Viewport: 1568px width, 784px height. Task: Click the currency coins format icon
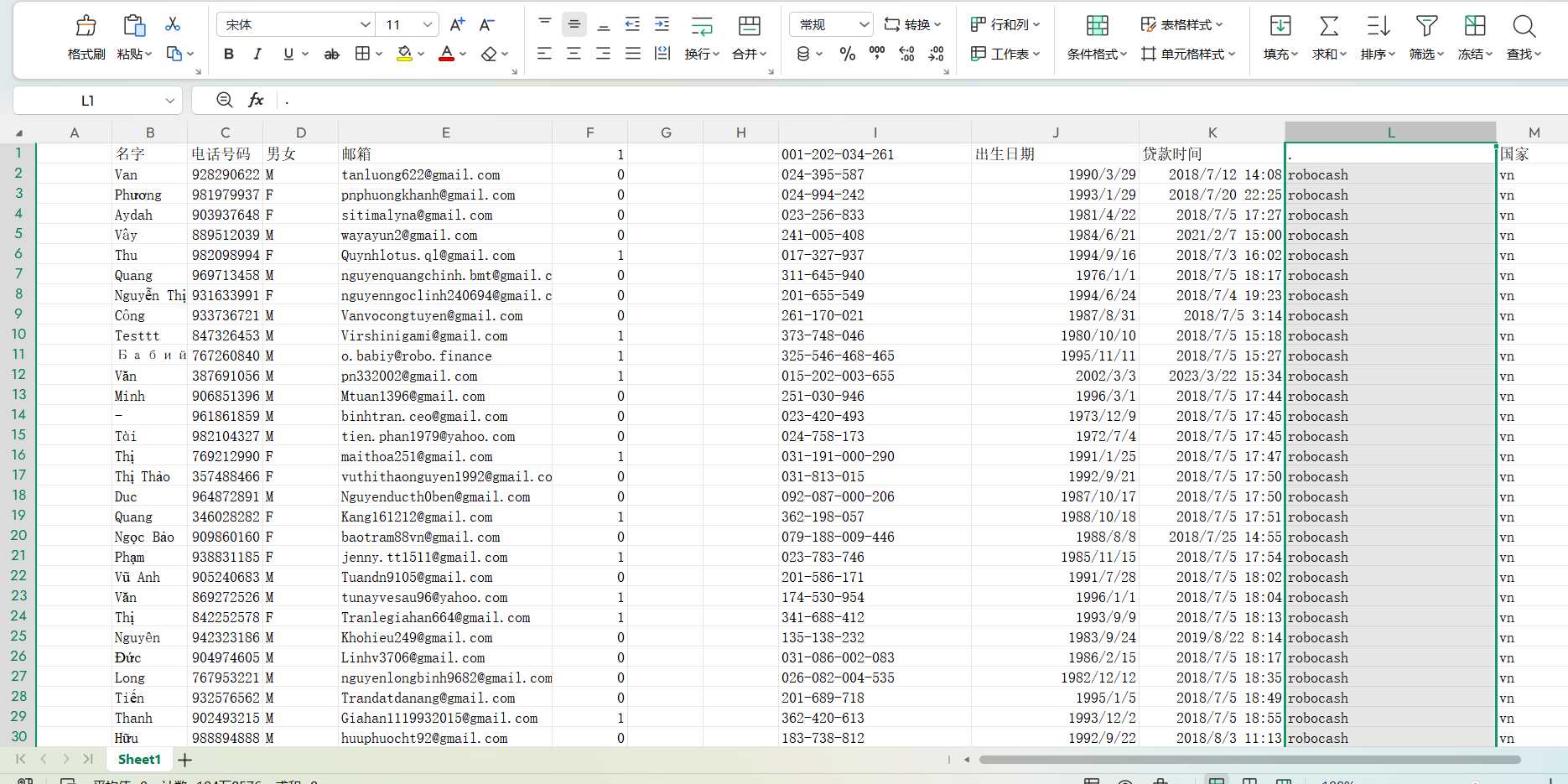pyautogui.click(x=803, y=54)
